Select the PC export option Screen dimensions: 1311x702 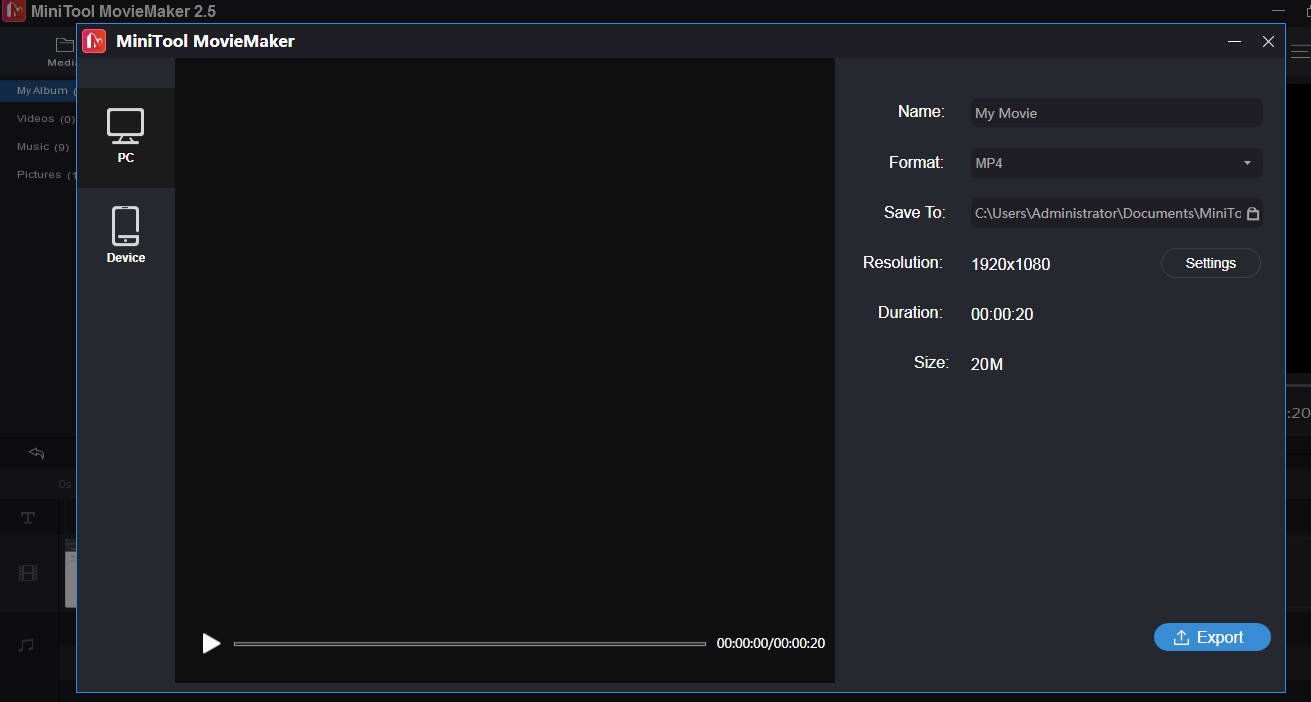tap(125, 137)
